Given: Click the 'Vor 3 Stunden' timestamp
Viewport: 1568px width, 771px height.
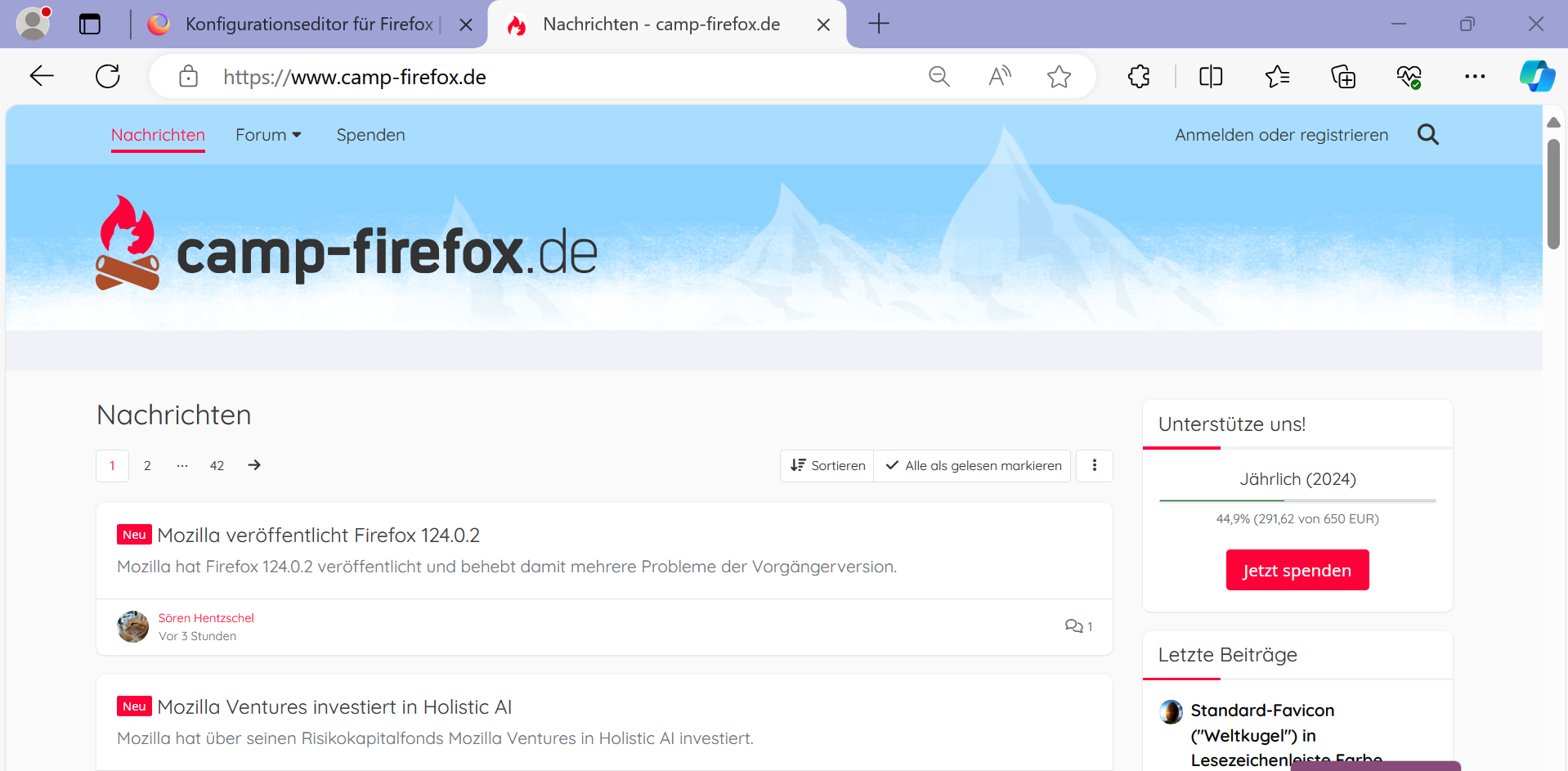Looking at the screenshot, I should (x=197, y=636).
